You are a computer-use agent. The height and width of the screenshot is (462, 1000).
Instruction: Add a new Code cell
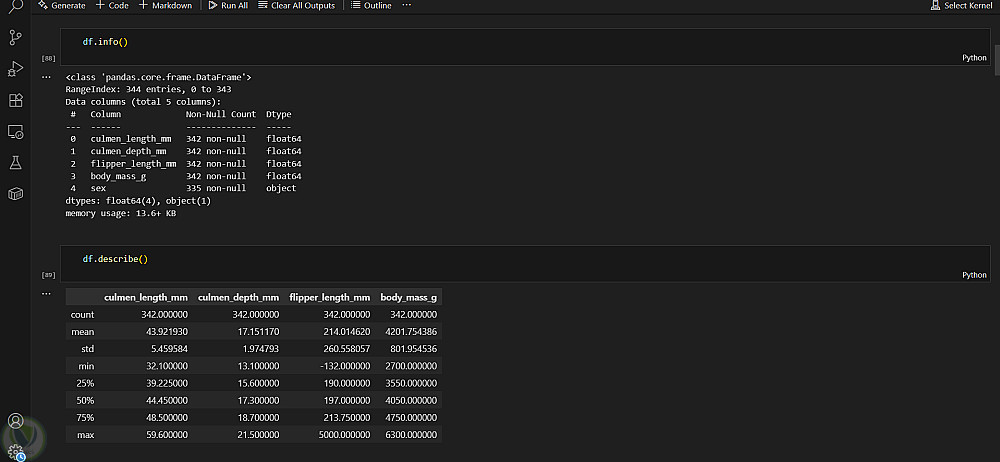[112, 5]
